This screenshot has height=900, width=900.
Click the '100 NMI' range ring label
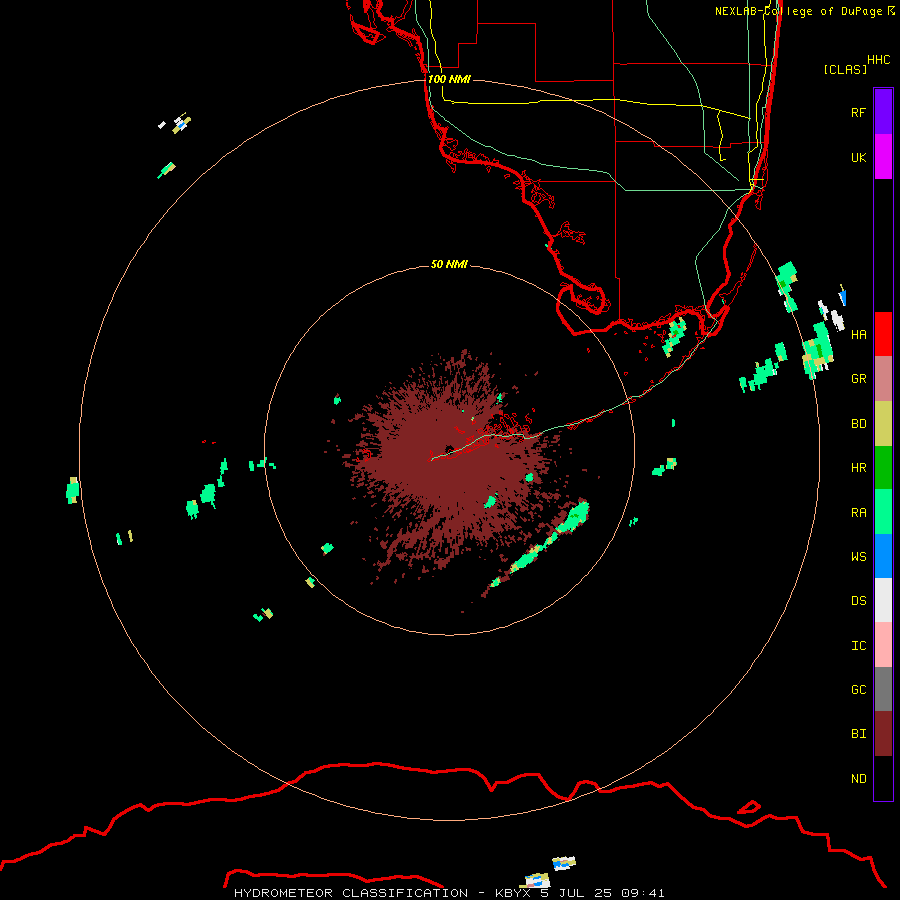coord(449,79)
